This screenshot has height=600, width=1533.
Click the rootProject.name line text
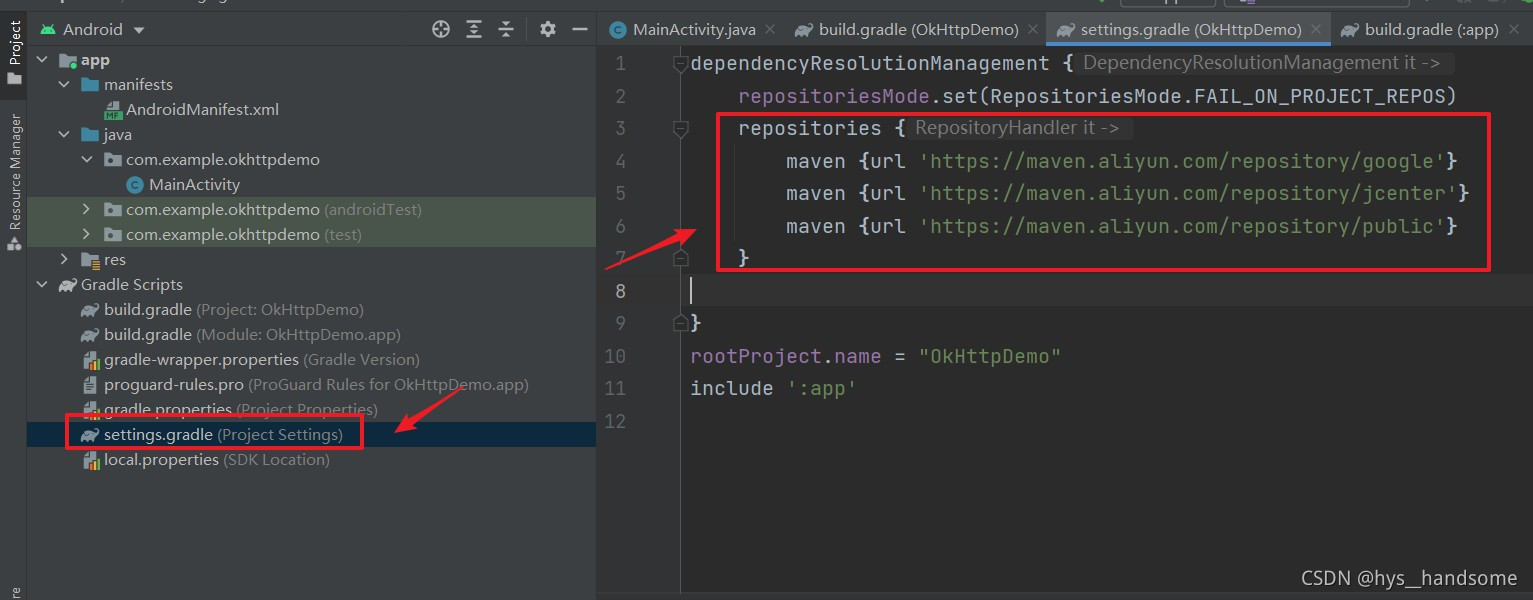[875, 356]
